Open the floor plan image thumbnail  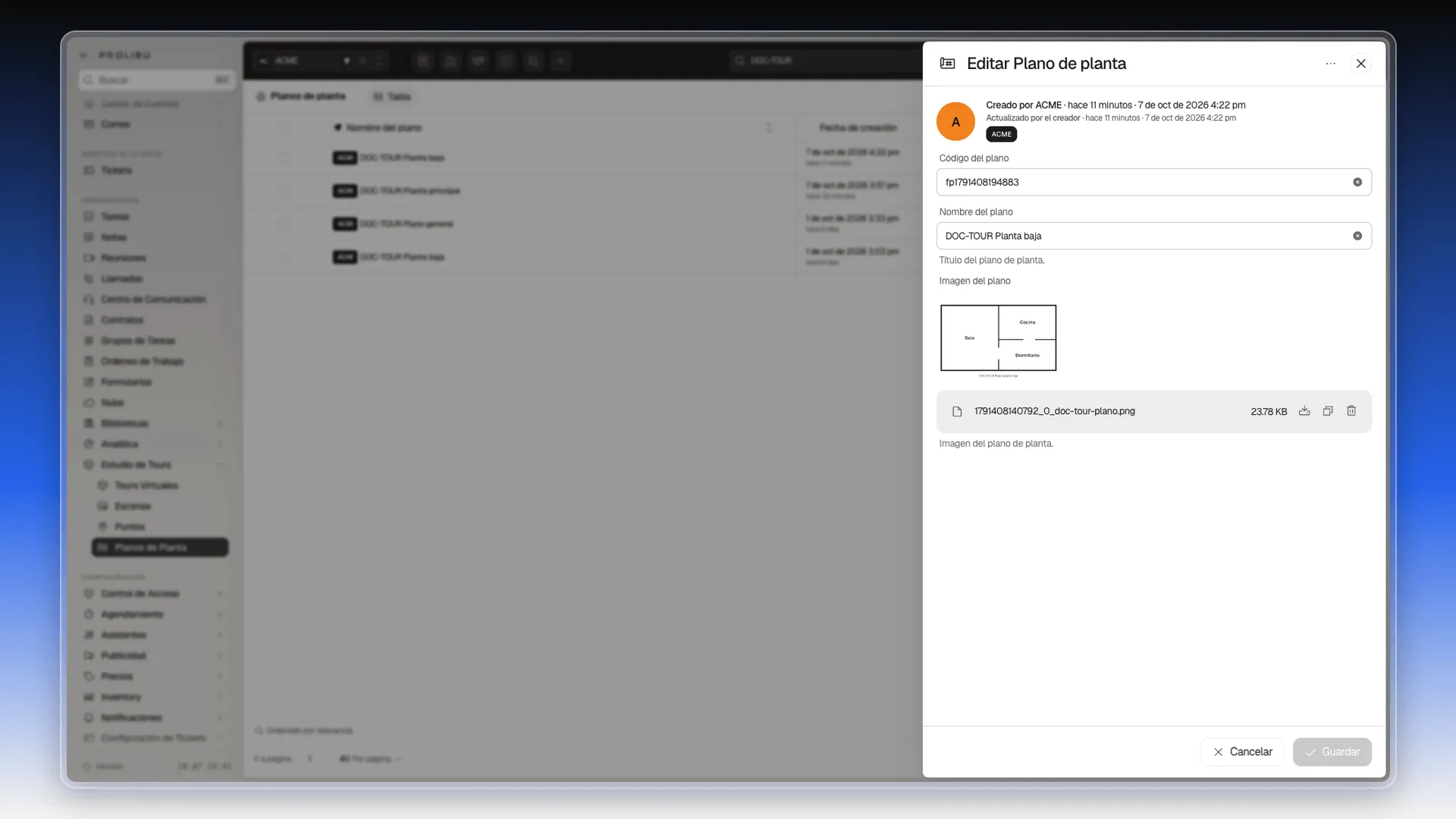click(998, 340)
